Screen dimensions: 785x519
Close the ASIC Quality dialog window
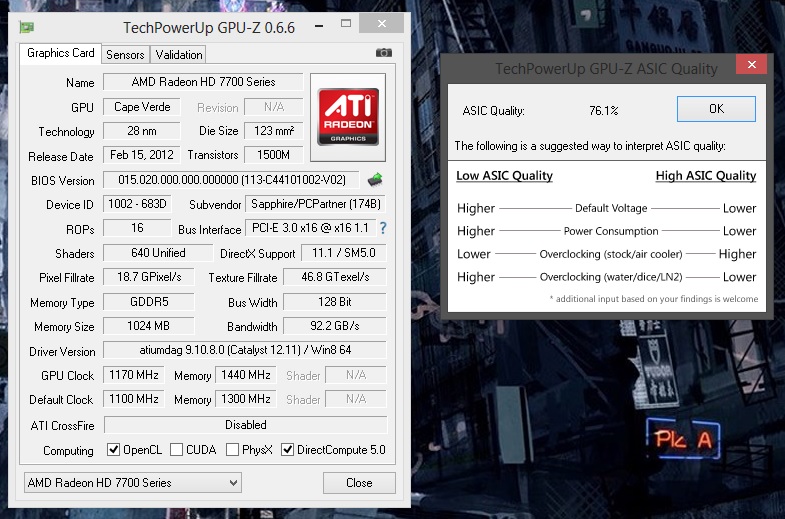[751, 64]
